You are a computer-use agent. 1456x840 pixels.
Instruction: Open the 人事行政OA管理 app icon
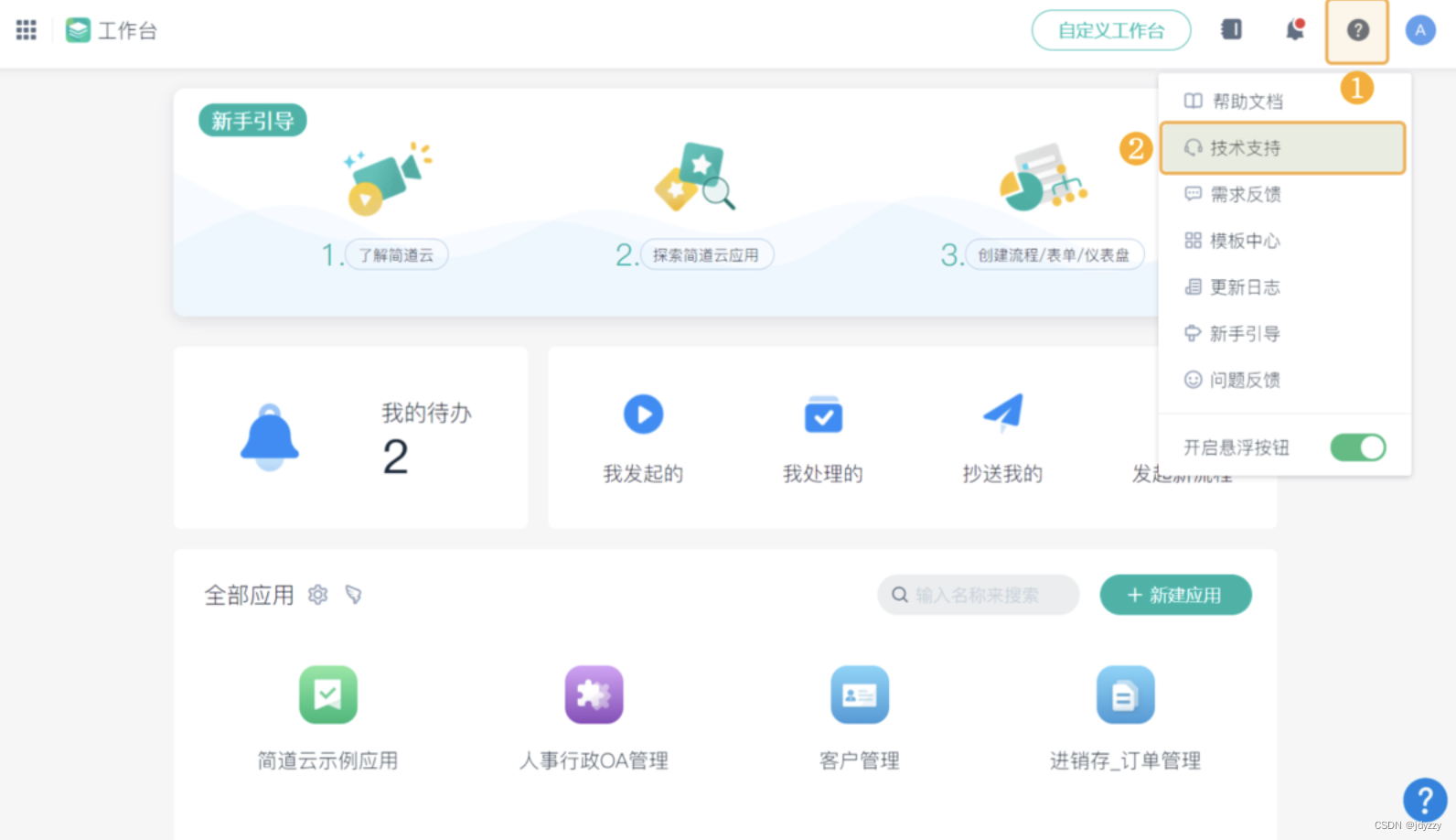pyautogui.click(x=594, y=695)
